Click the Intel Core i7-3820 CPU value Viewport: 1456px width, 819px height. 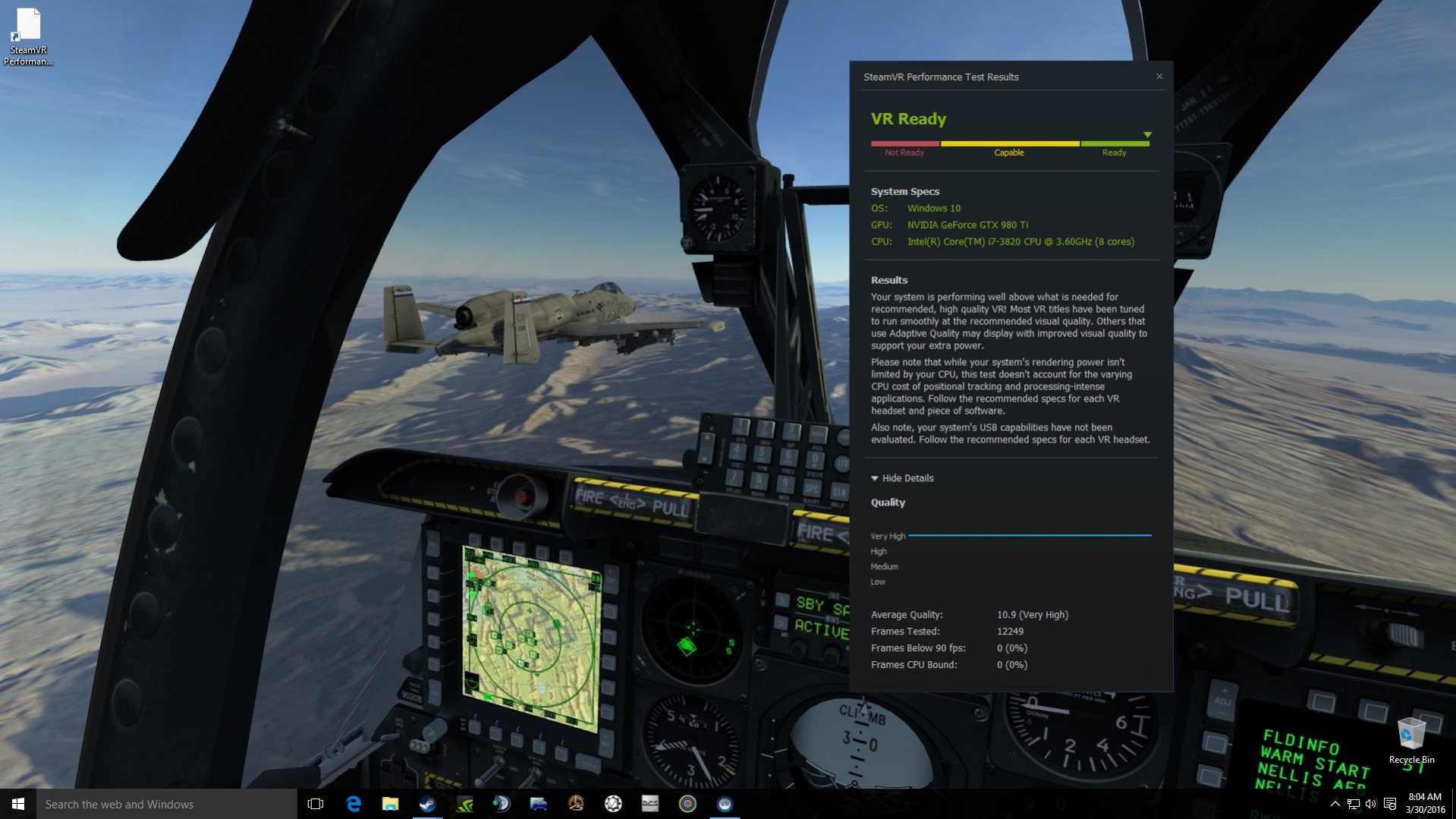click(x=1020, y=241)
